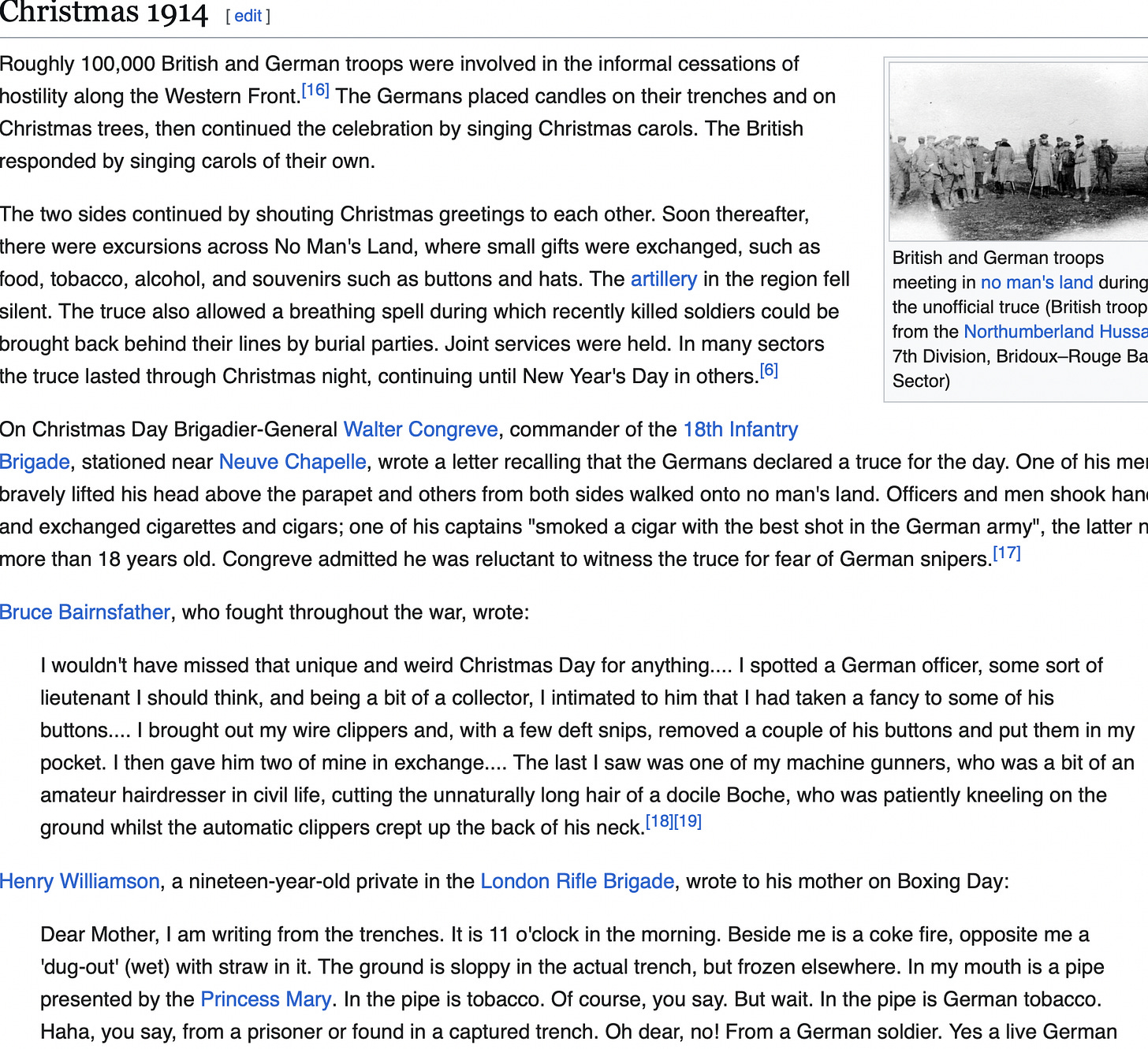Open the Henry Williamson article link
The height and width of the screenshot is (1049, 1148).
pos(80,881)
